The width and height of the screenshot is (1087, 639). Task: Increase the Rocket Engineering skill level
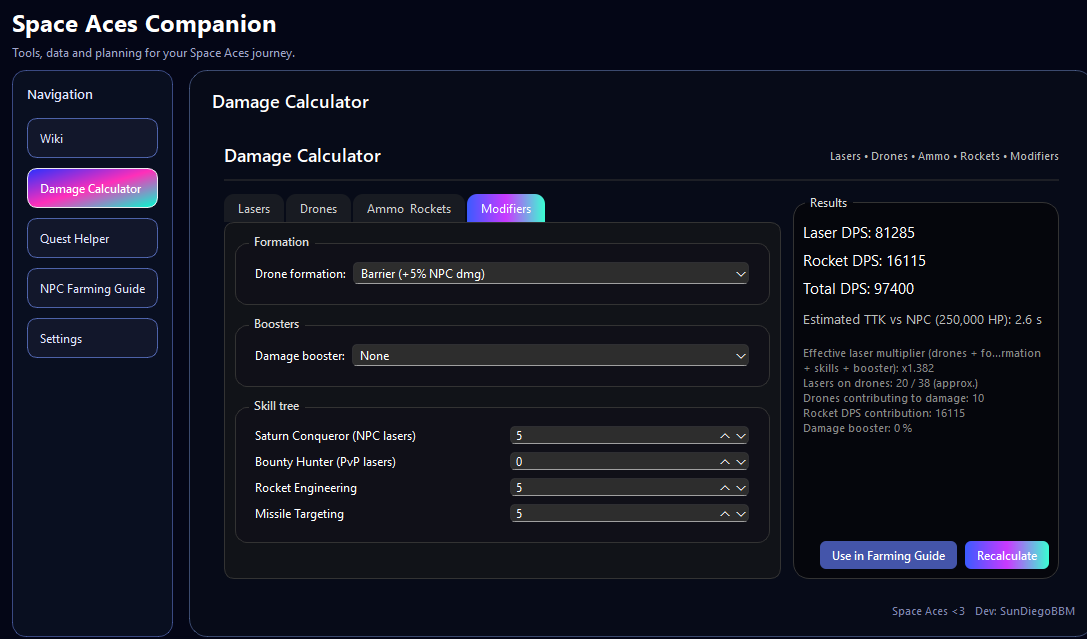pyautogui.click(x=725, y=487)
